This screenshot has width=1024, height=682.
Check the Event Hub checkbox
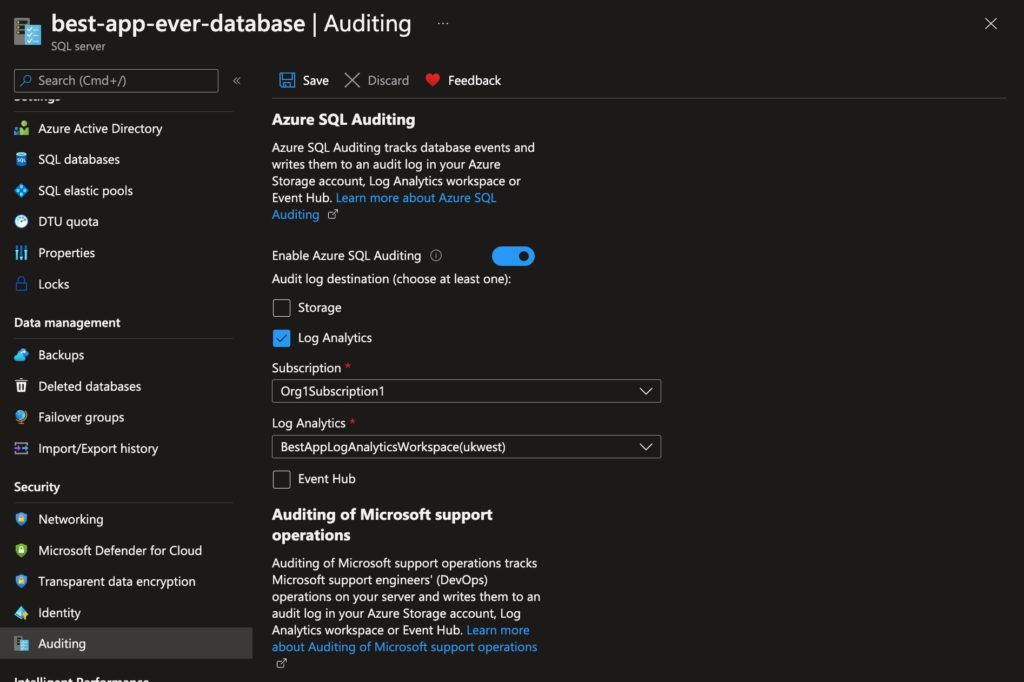281,479
